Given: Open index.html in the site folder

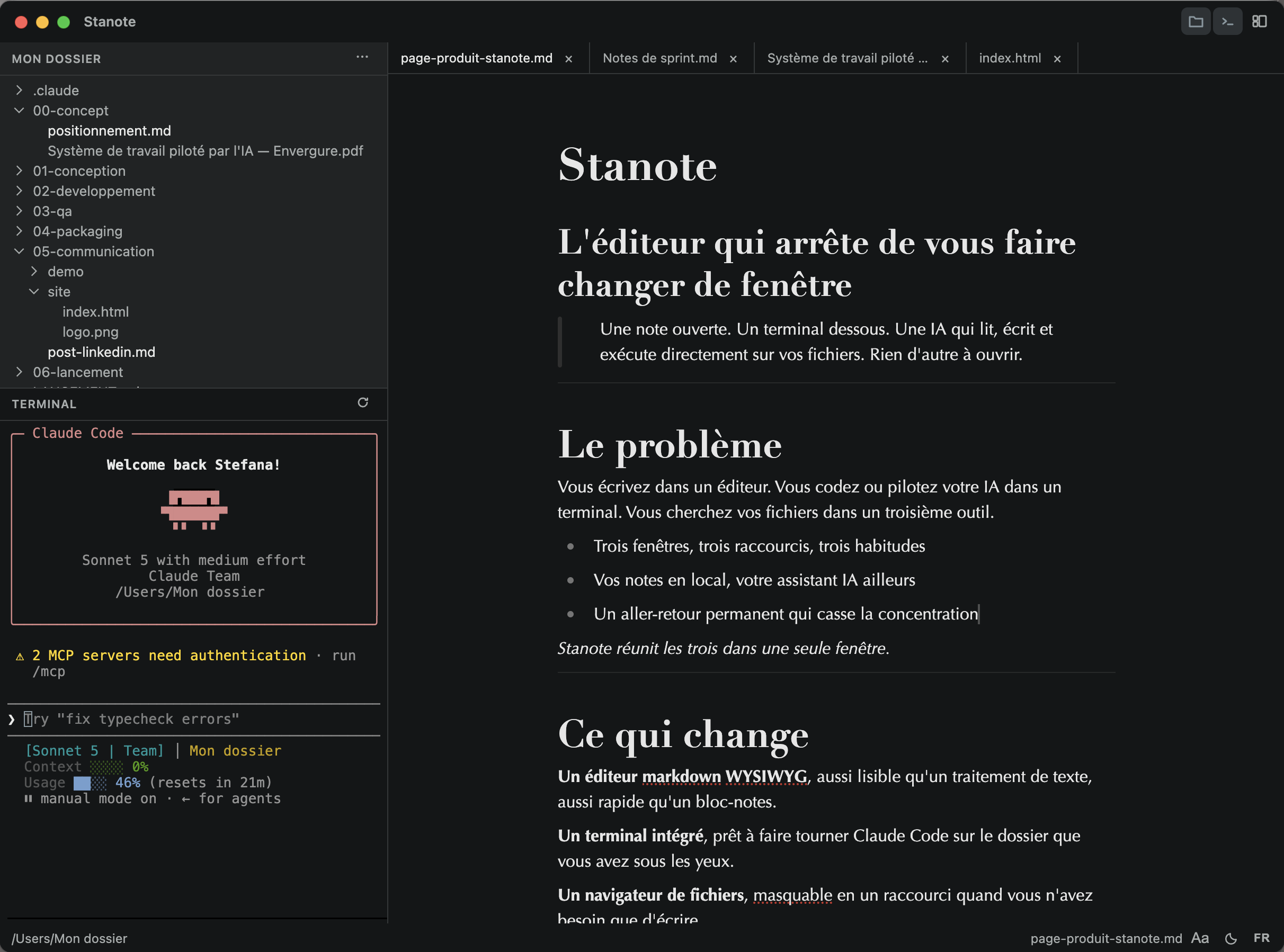Looking at the screenshot, I should tap(96, 312).
